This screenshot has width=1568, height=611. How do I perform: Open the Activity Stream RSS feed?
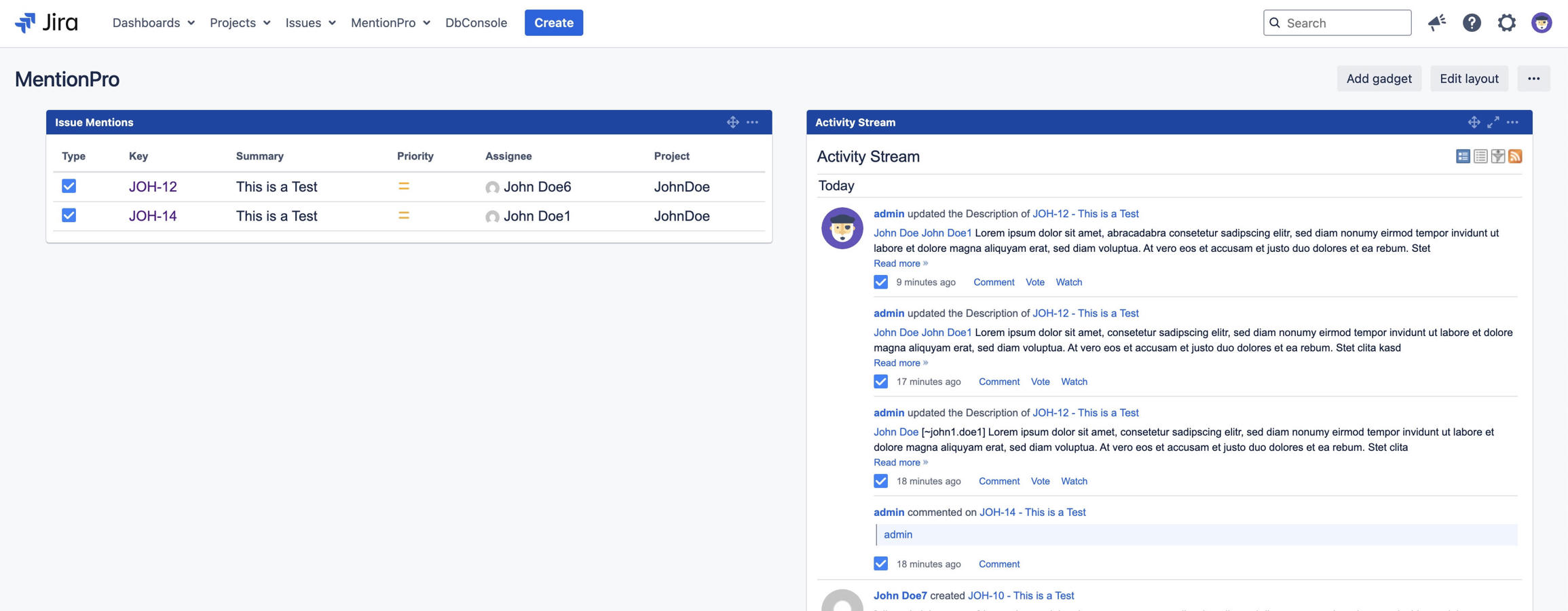click(x=1515, y=156)
